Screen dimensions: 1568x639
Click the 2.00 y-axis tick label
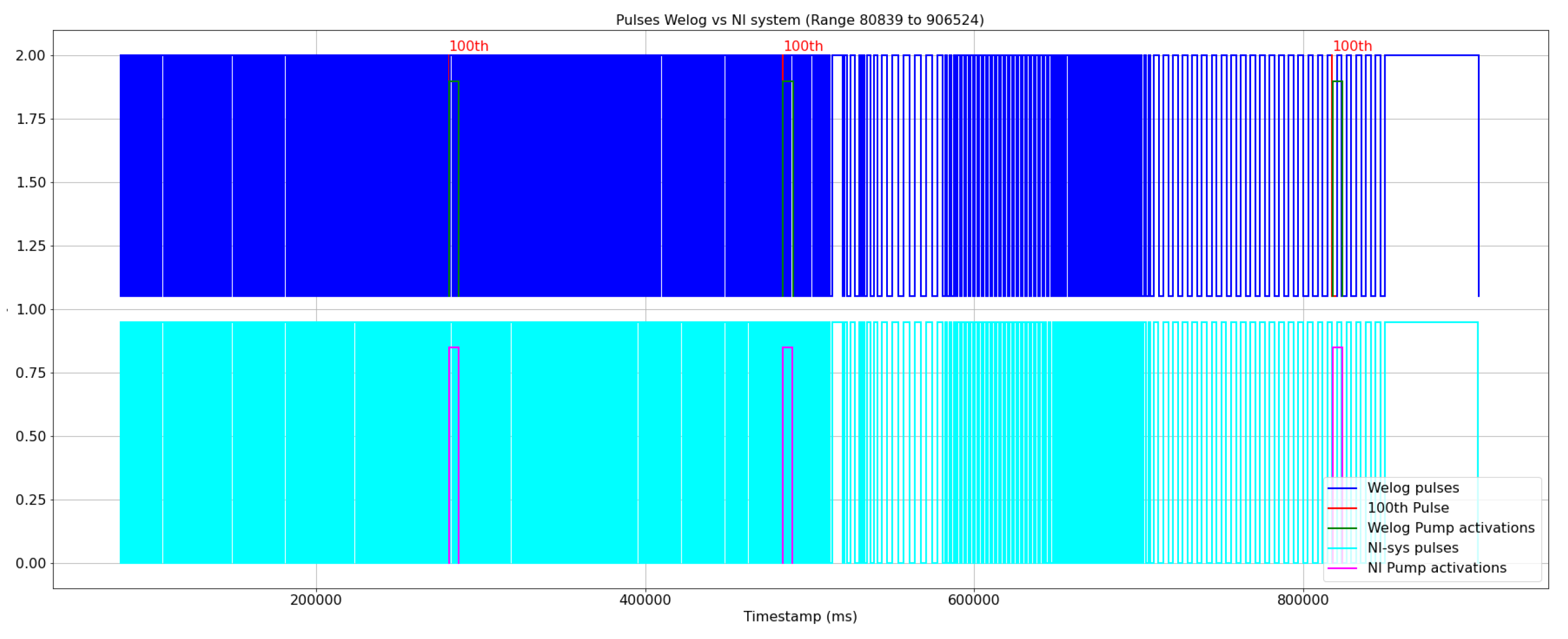click(x=30, y=56)
